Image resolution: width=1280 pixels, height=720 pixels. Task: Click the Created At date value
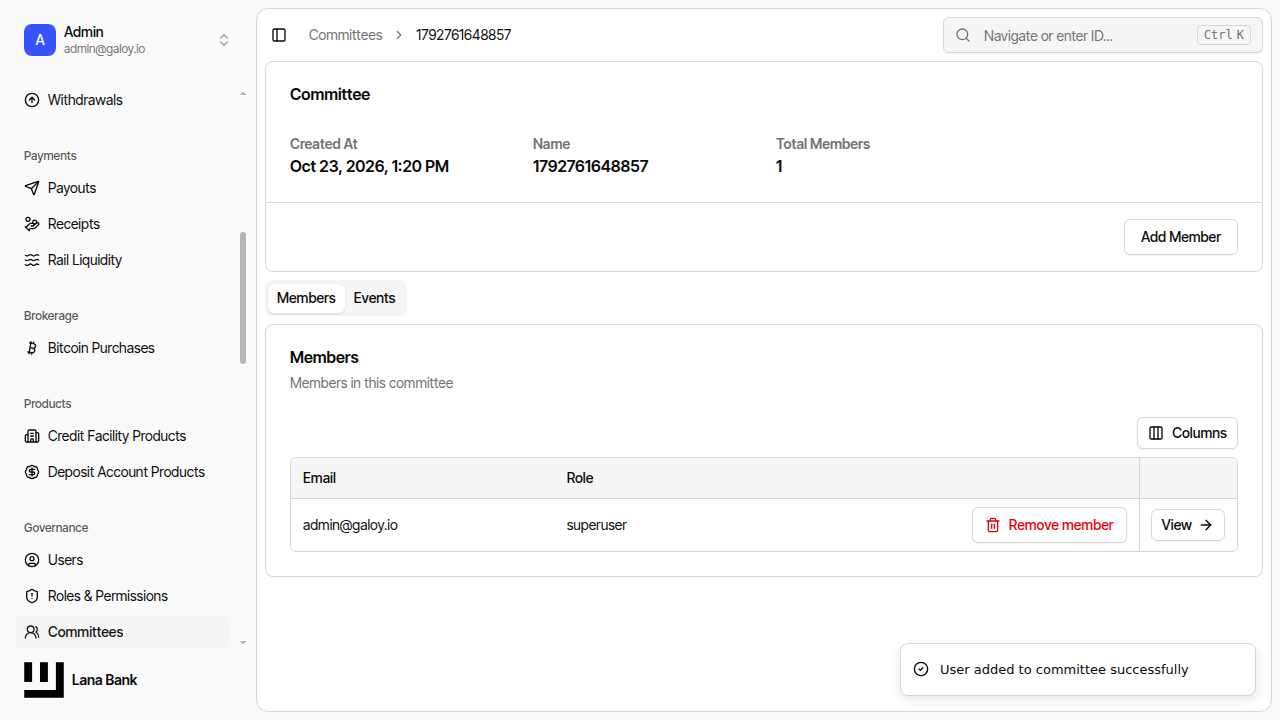tap(369, 166)
